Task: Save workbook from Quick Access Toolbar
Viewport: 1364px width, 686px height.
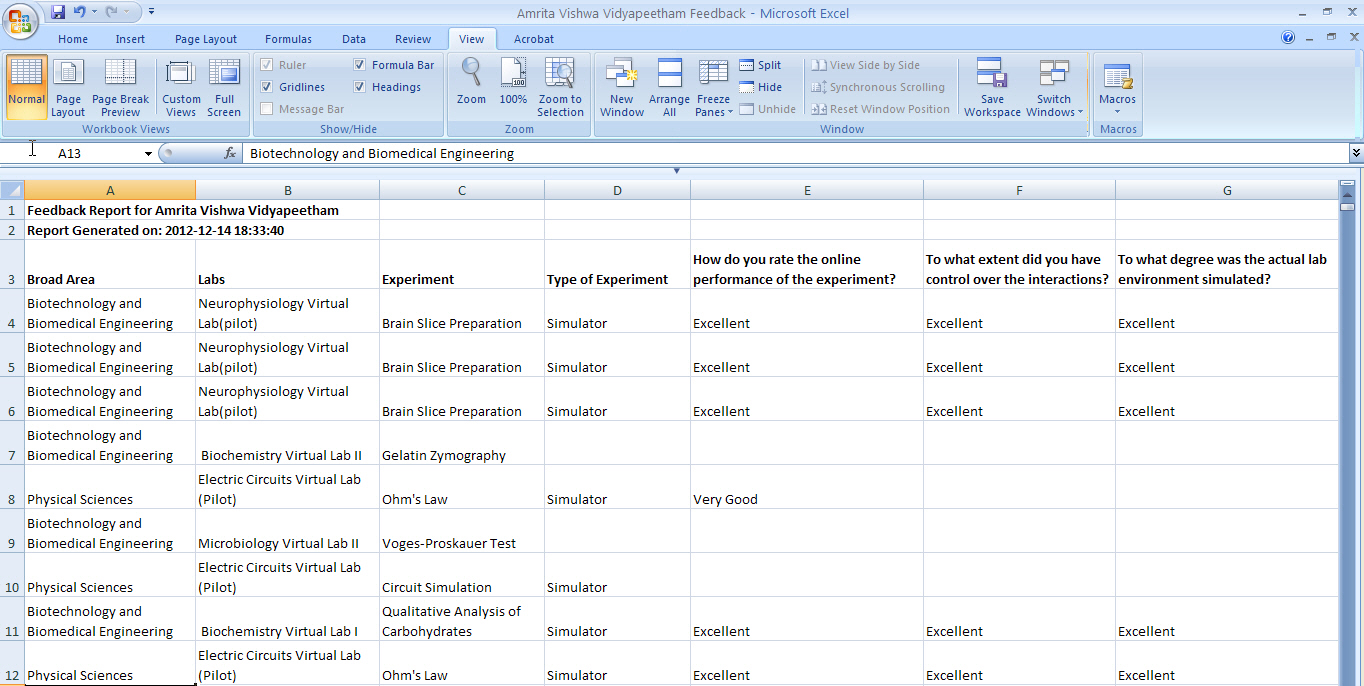Action: (x=58, y=12)
